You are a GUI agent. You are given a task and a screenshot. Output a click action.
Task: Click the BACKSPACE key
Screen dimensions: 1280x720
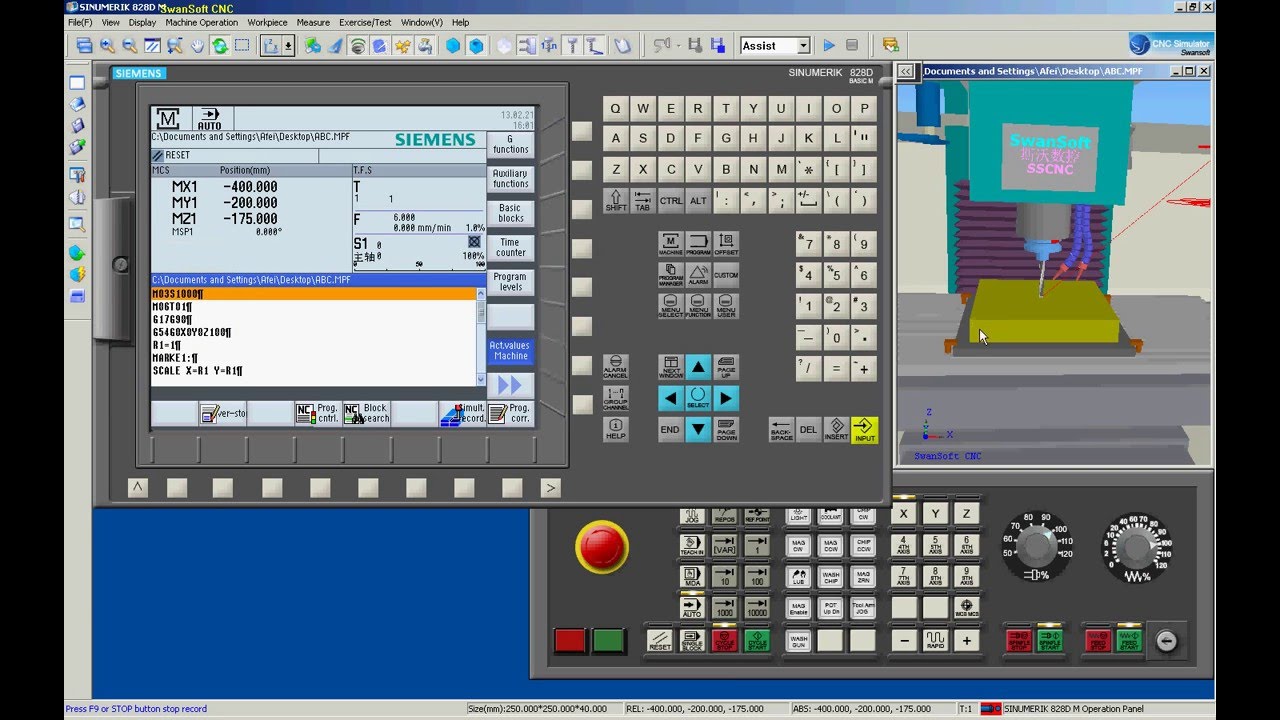point(781,430)
